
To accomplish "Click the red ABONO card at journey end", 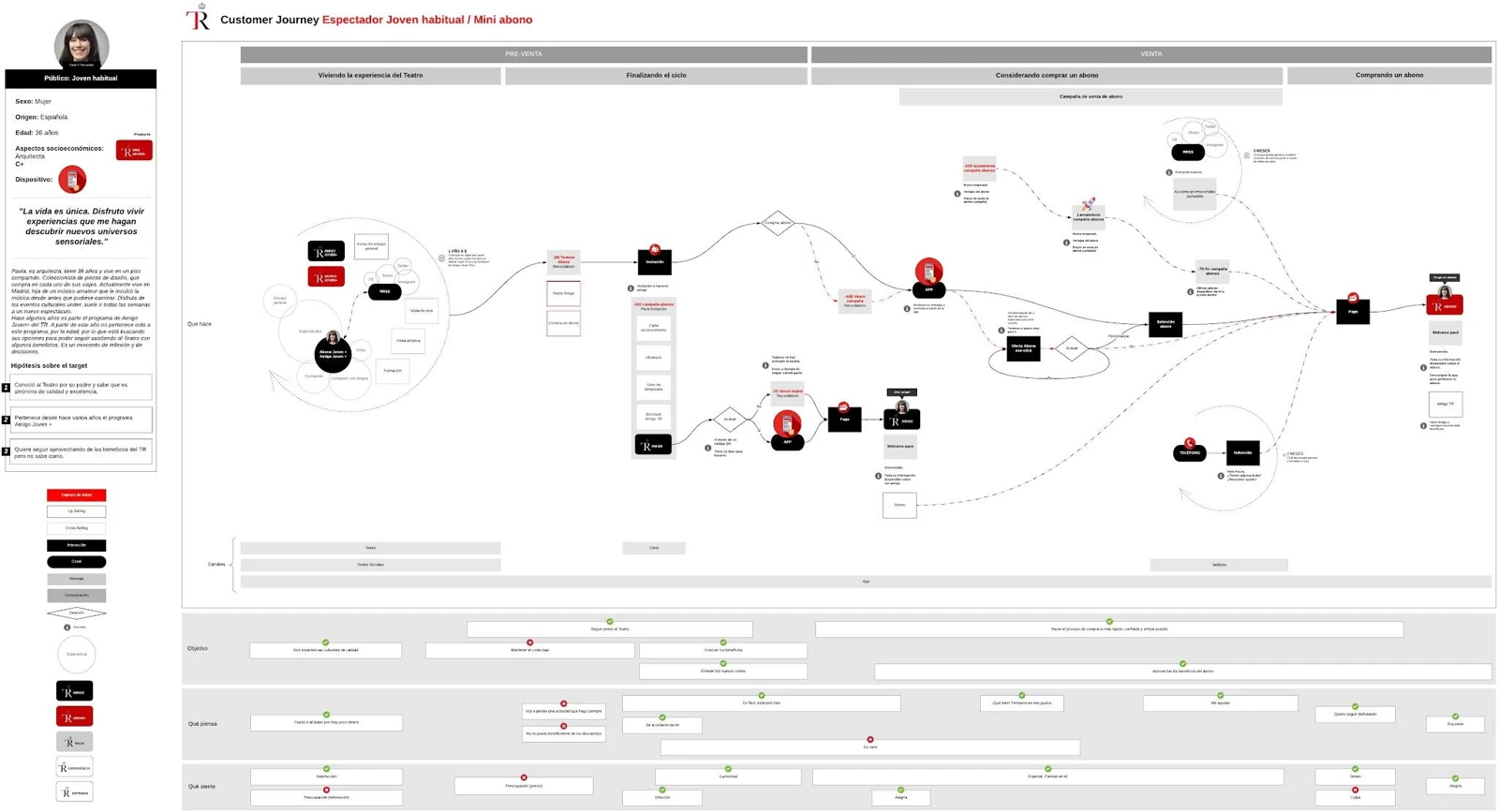I will [1445, 306].
